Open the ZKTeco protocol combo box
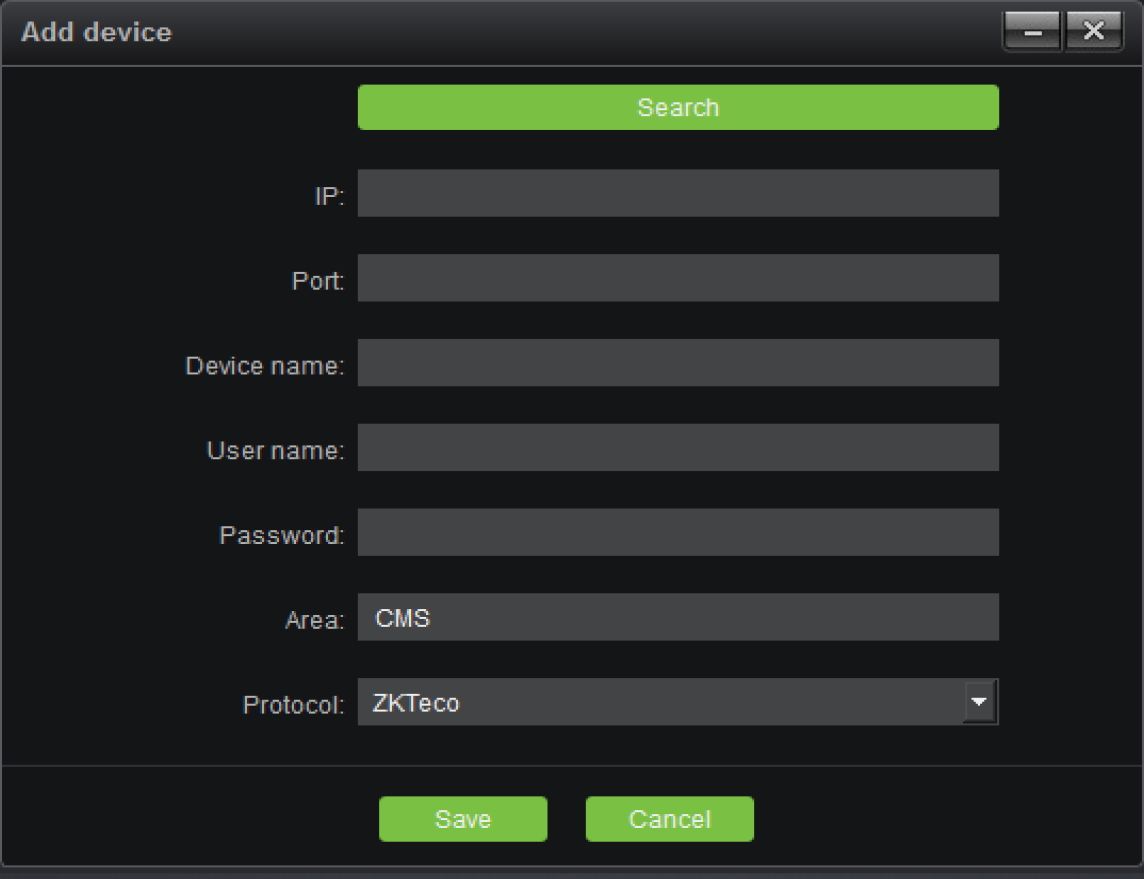 click(660, 702)
